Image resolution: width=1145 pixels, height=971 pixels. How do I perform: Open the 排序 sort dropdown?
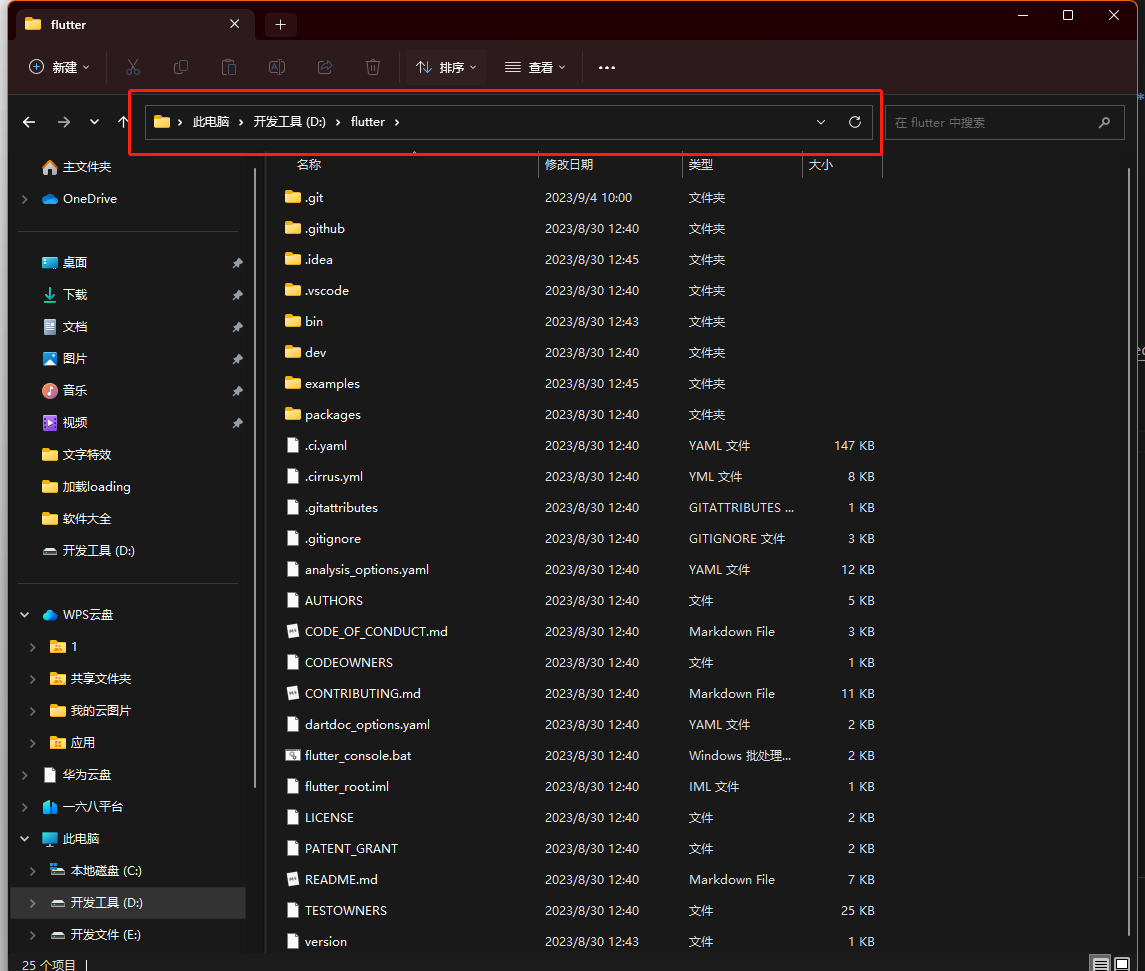click(446, 67)
